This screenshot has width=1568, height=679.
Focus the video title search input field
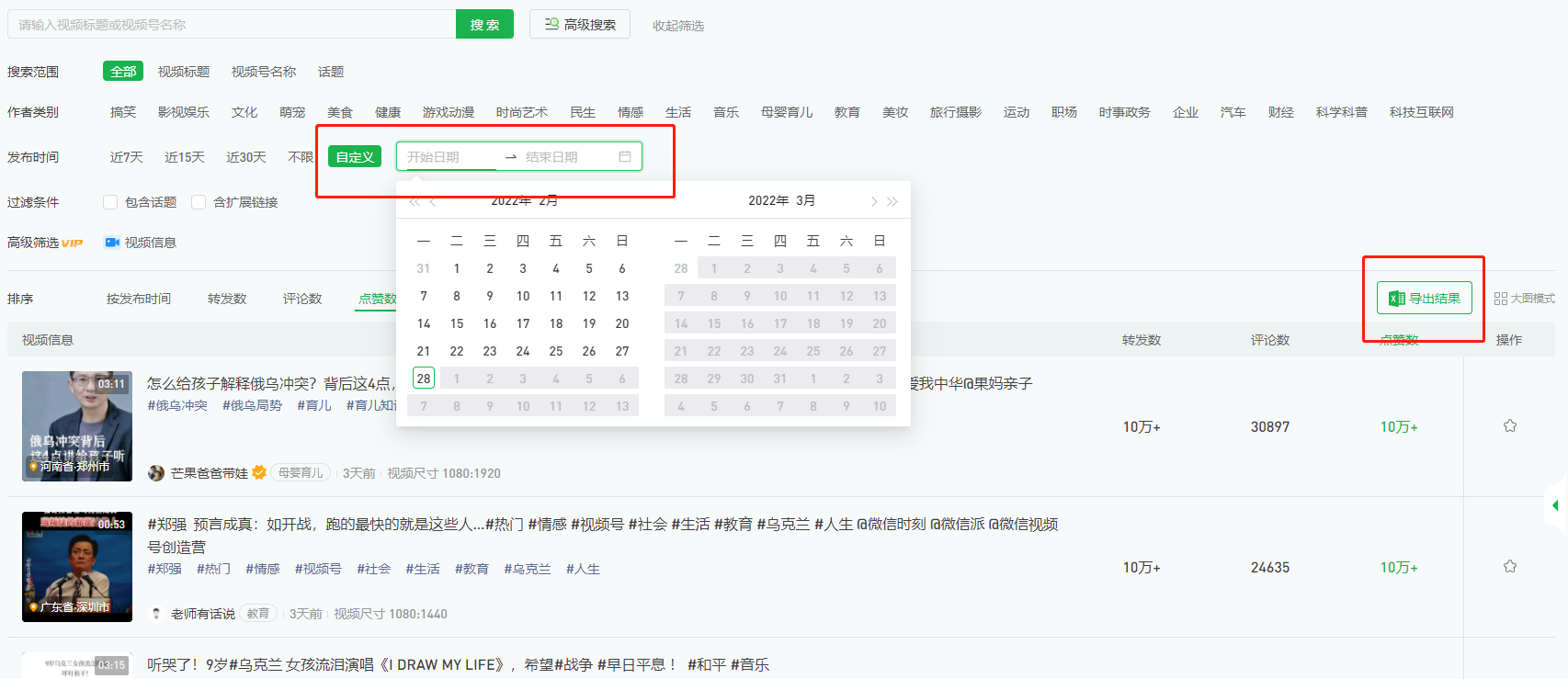pos(232,25)
